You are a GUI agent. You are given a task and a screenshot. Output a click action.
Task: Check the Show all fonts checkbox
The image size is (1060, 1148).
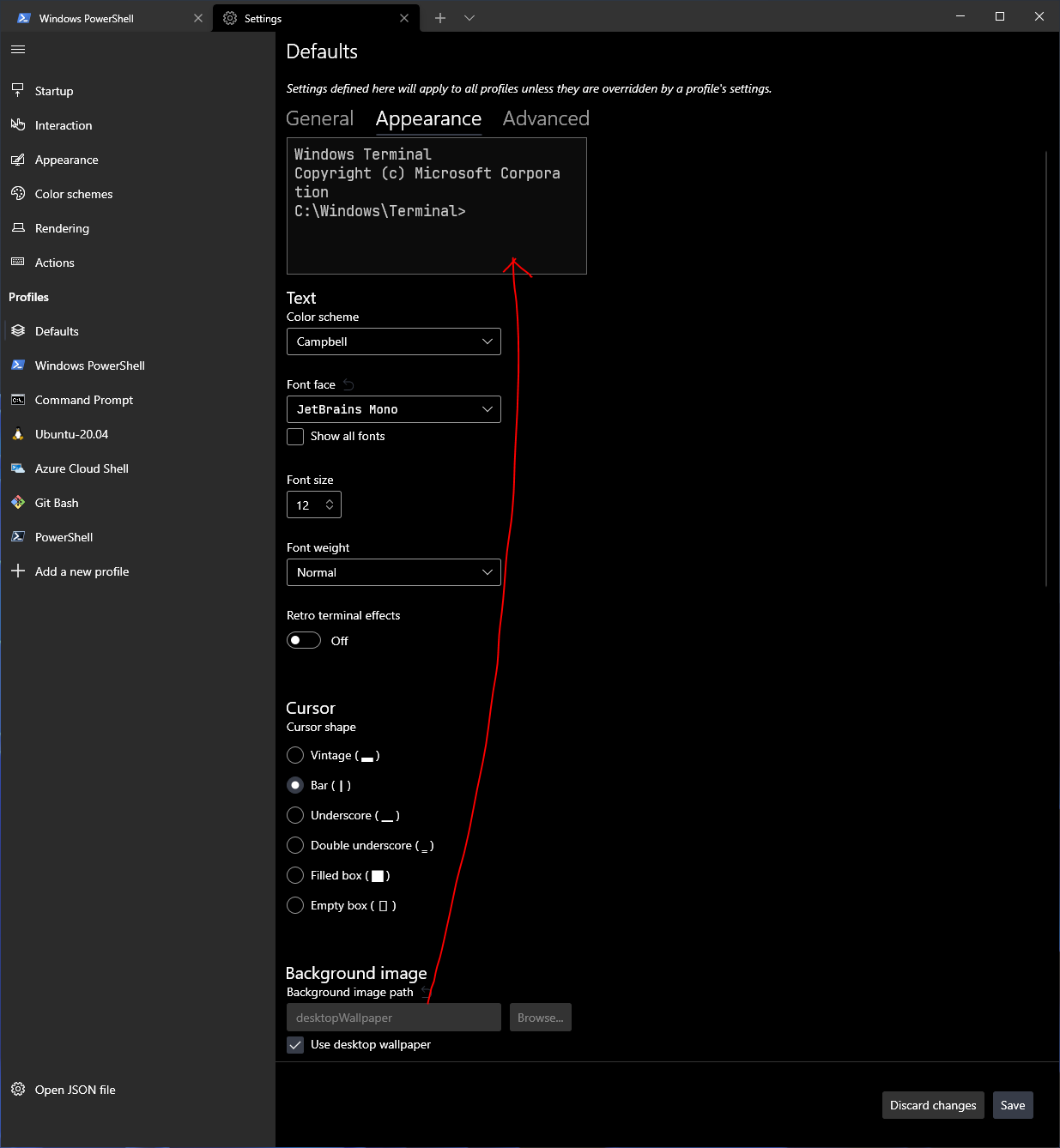click(x=295, y=436)
